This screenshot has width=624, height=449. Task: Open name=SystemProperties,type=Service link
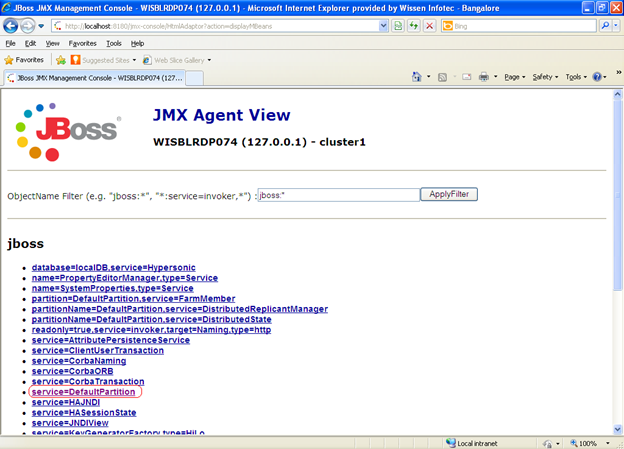tap(113, 288)
